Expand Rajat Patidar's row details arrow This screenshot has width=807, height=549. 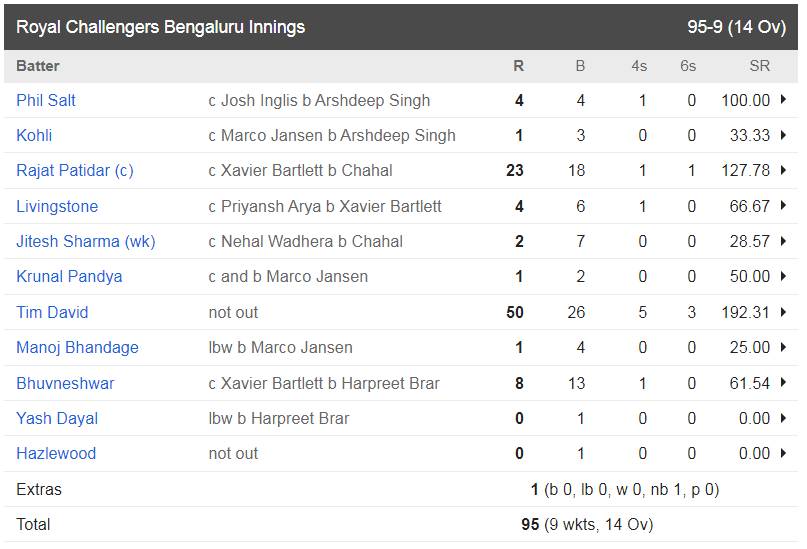pyautogui.click(x=783, y=170)
